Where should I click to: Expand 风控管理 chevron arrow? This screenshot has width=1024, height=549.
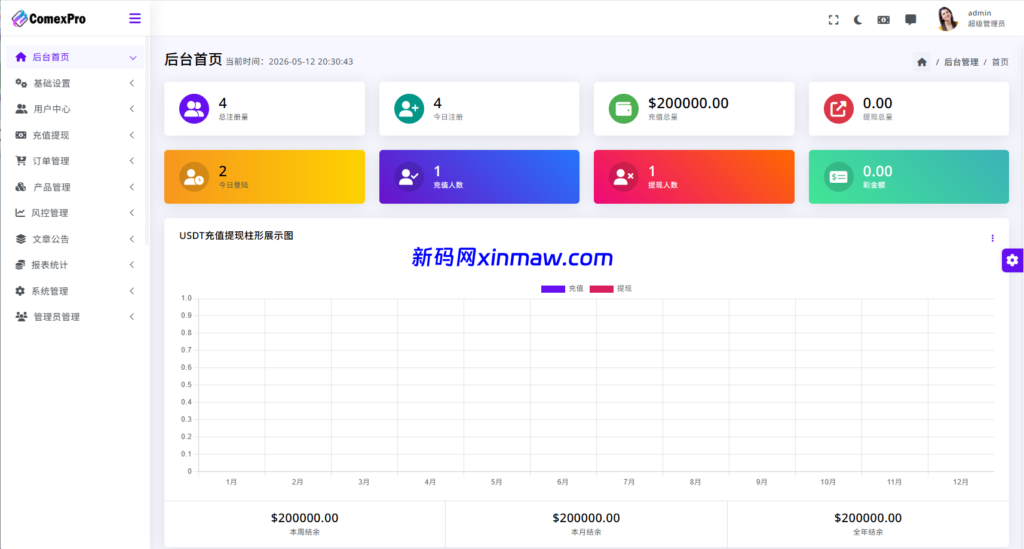tap(132, 213)
